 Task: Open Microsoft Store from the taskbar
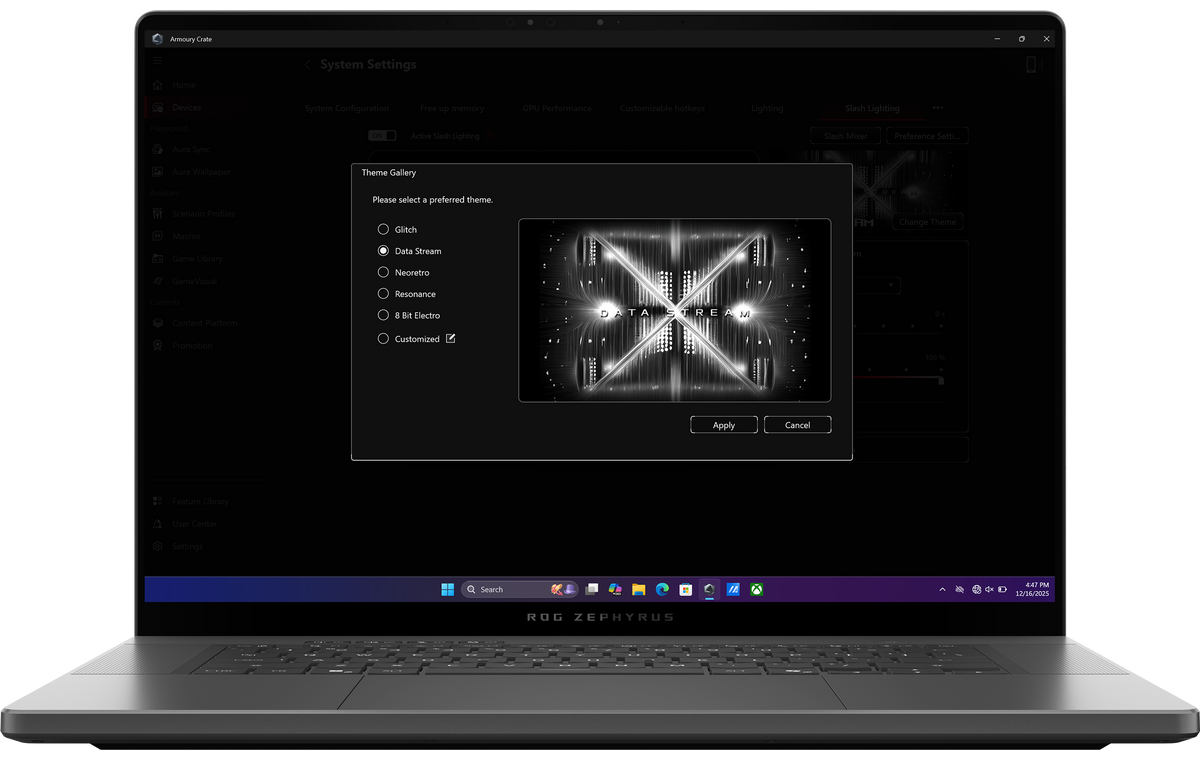[685, 589]
